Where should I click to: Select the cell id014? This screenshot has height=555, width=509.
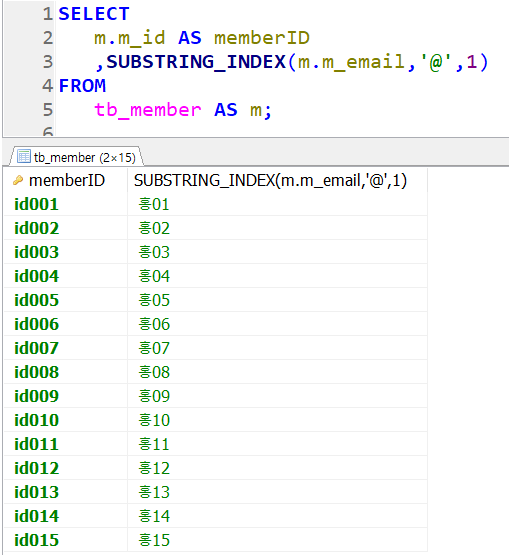pyautogui.click(x=66, y=516)
